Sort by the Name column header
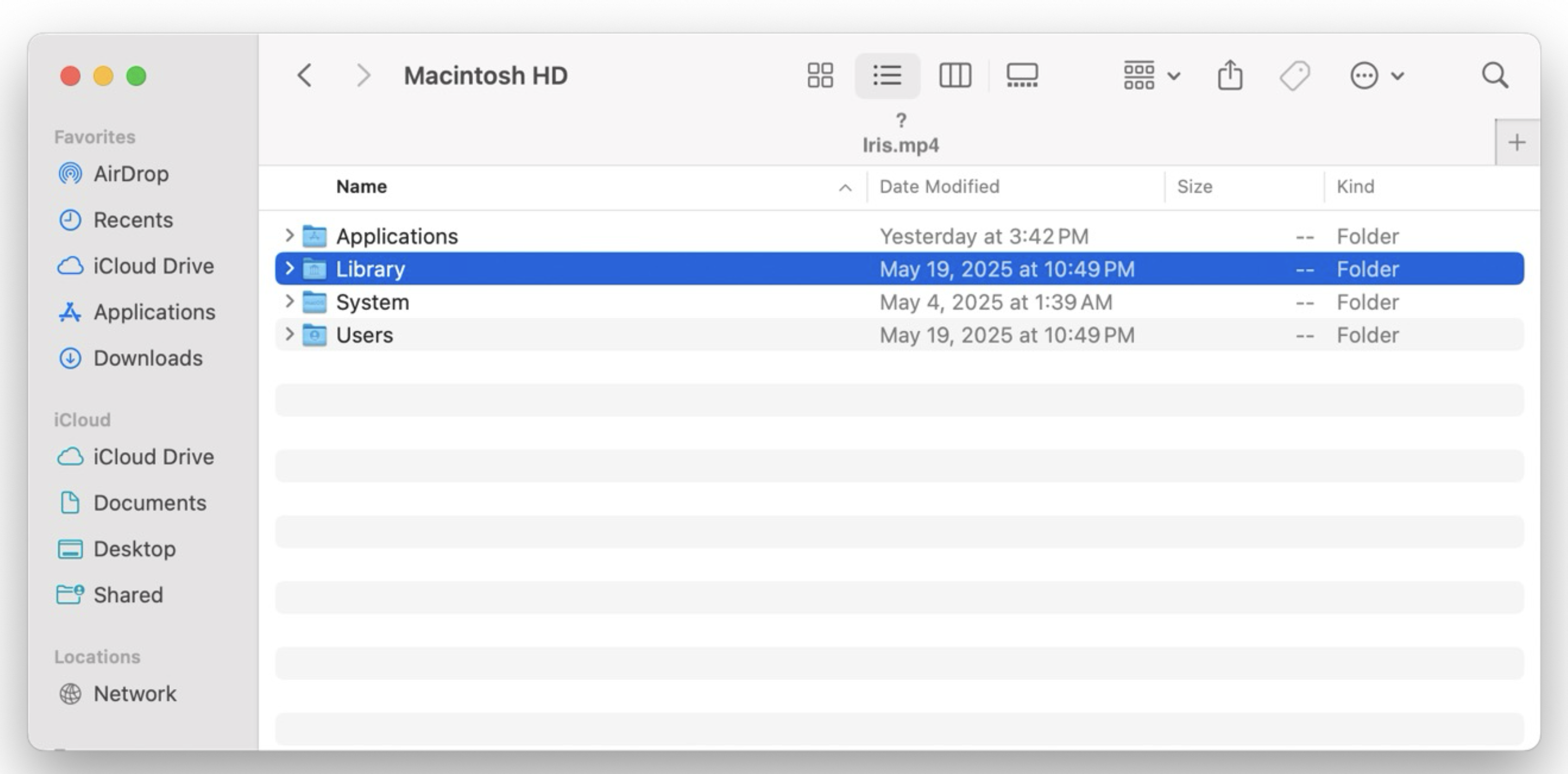Image resolution: width=1568 pixels, height=774 pixels. pos(362,186)
